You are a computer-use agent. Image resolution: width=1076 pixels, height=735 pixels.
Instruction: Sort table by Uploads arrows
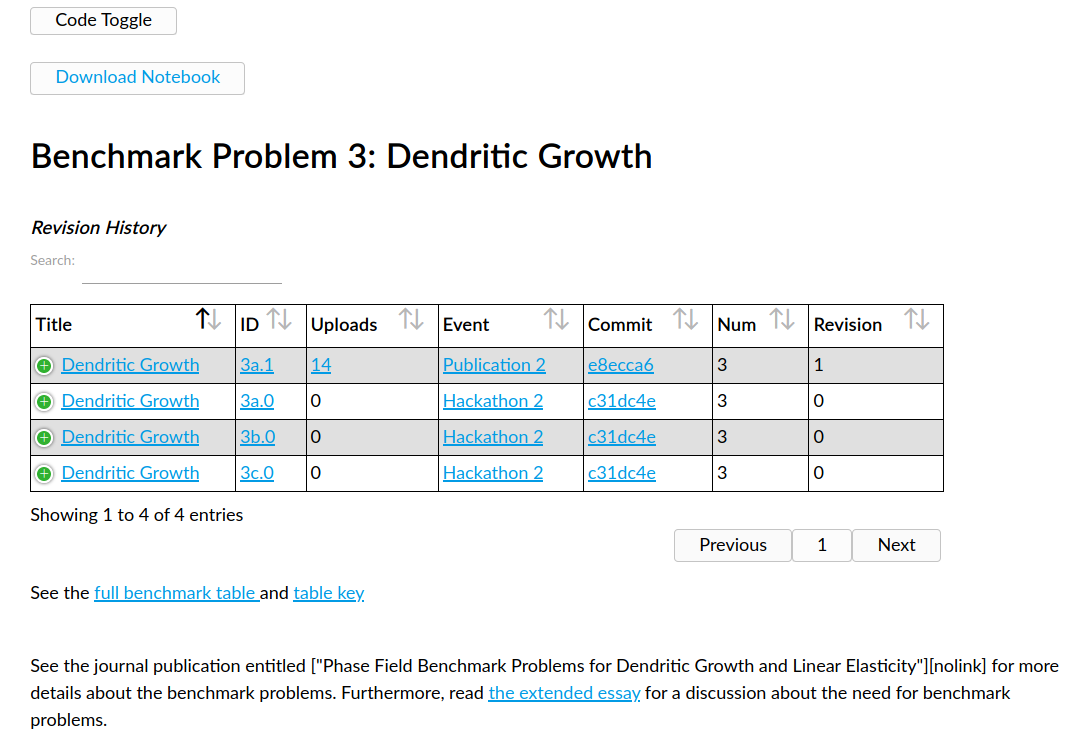coord(411,319)
